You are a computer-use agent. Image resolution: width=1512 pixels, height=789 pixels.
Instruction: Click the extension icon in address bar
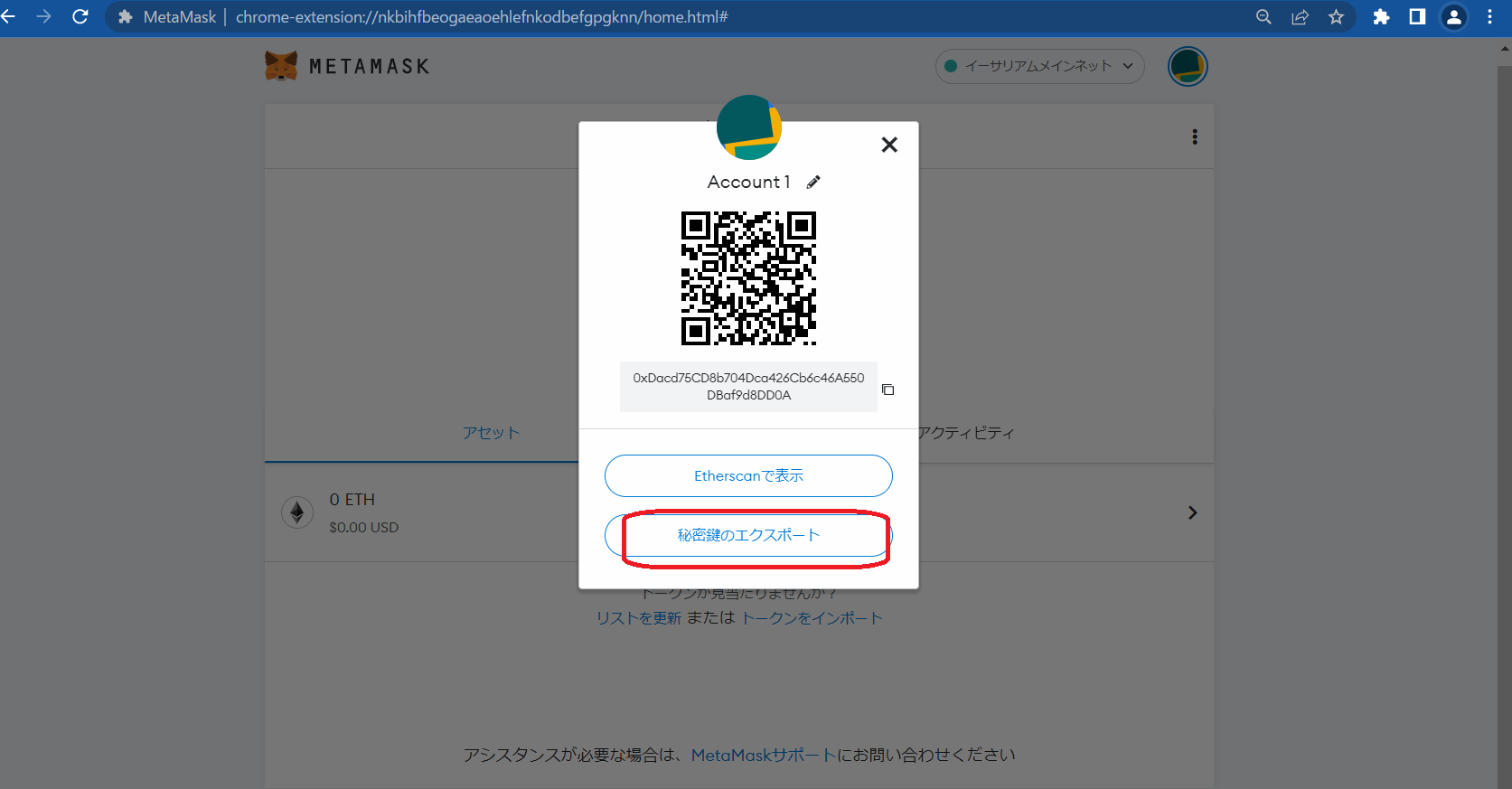(x=125, y=17)
